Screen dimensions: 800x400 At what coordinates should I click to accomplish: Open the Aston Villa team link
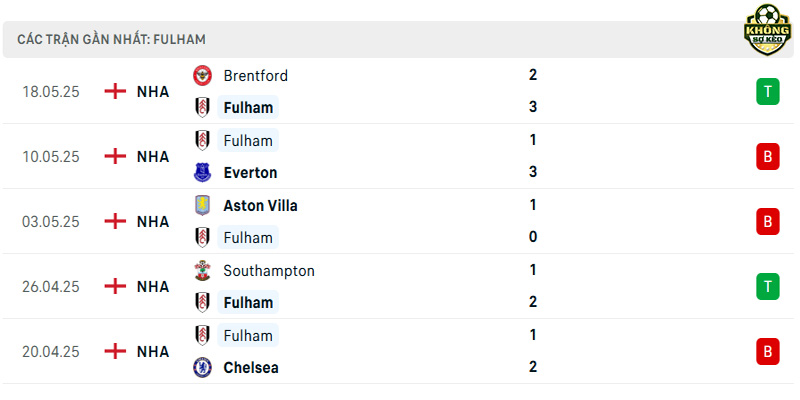pos(260,206)
